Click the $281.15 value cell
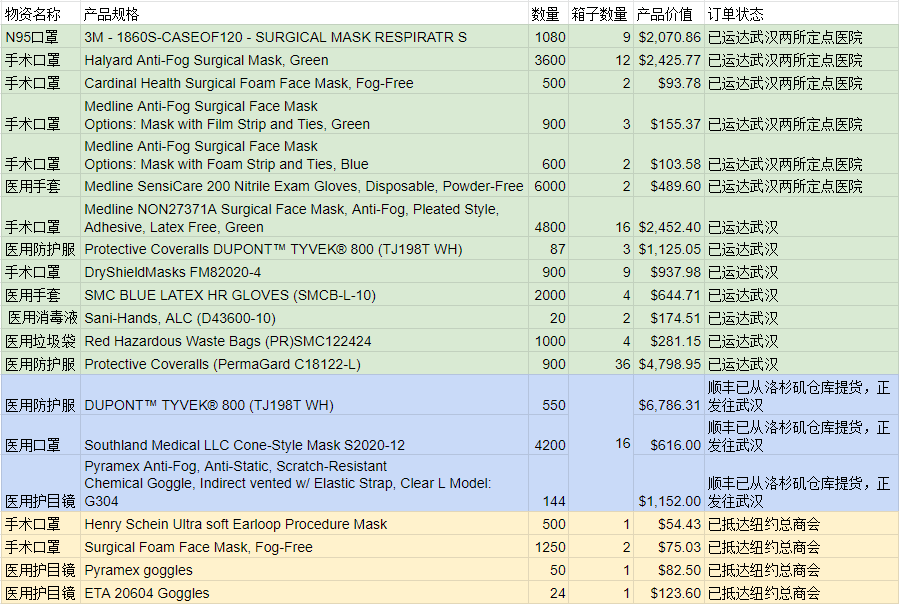This screenshot has width=899, height=604. point(669,341)
